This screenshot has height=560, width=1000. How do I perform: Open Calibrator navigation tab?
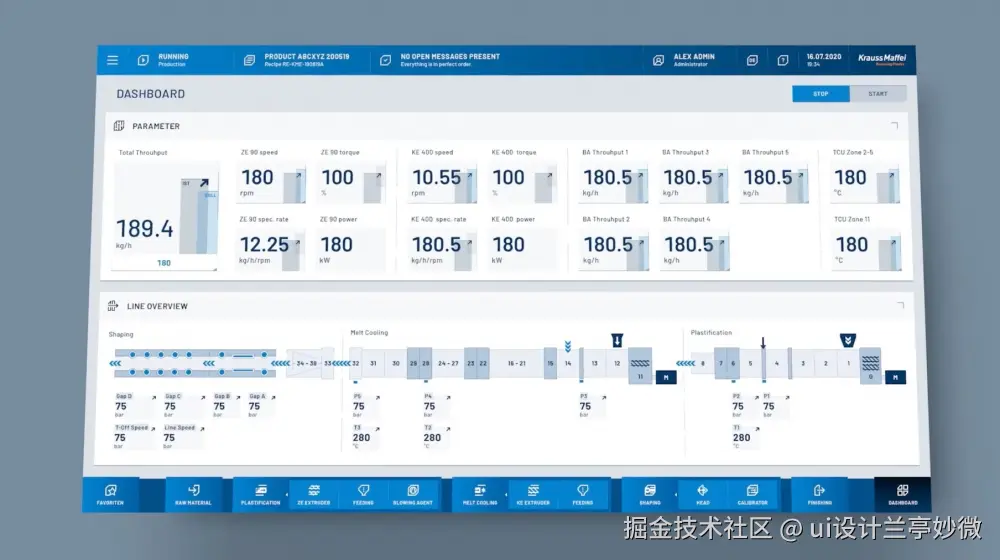[x=753, y=494]
